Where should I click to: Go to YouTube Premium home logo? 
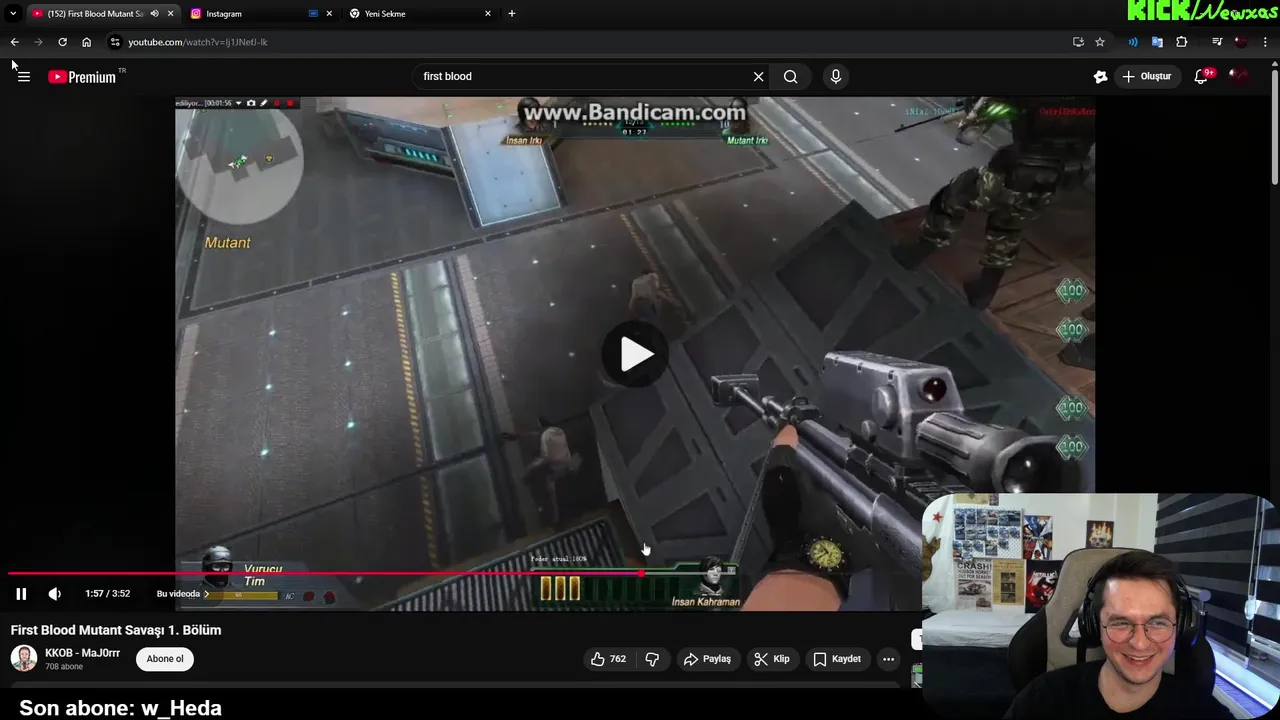click(x=83, y=77)
